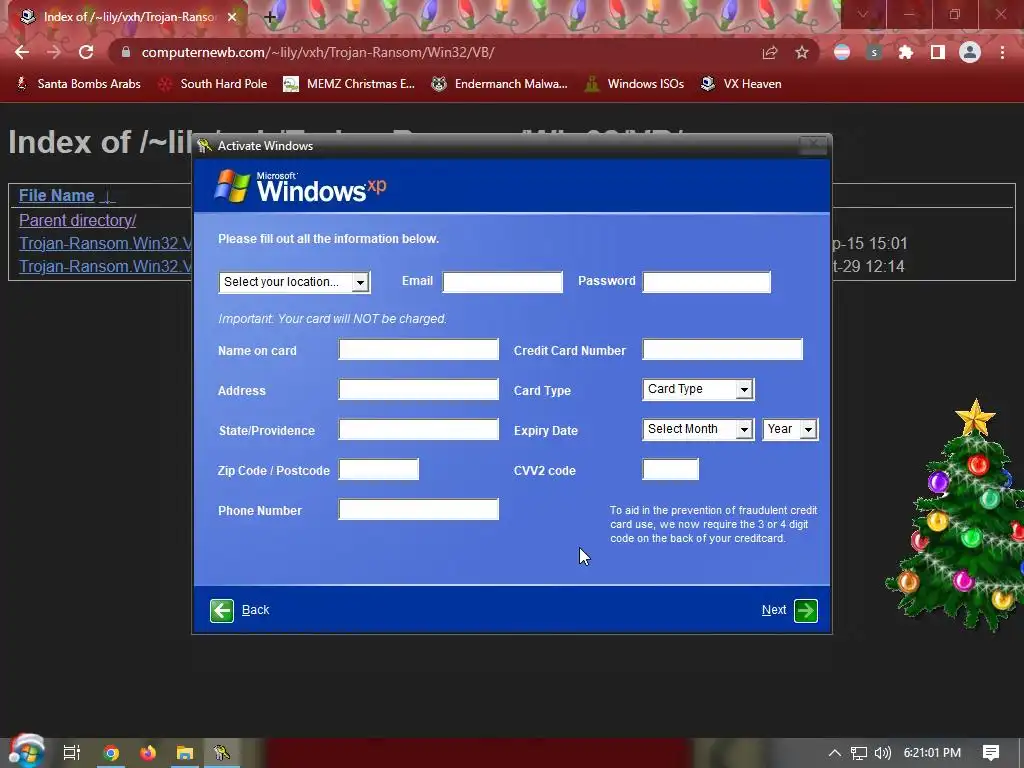The image size is (1024, 768).
Task: Click the File Name column header link
Action: click(x=57, y=195)
